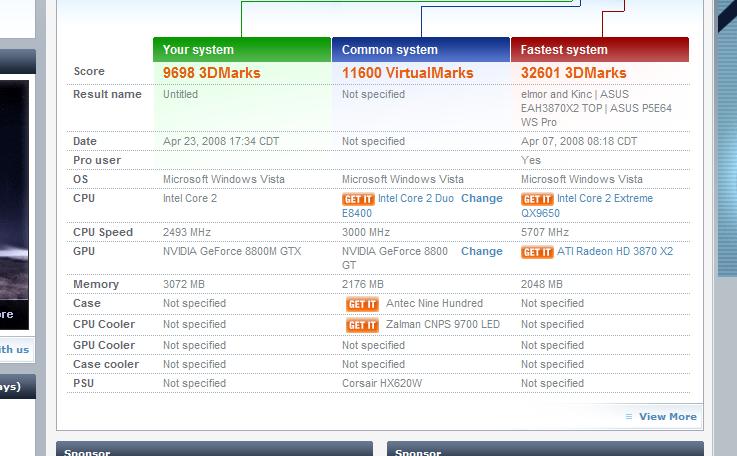Click the 2493 MHz CPU speed
Viewport: 737px width, 456px height.
pyautogui.click(x=187, y=232)
